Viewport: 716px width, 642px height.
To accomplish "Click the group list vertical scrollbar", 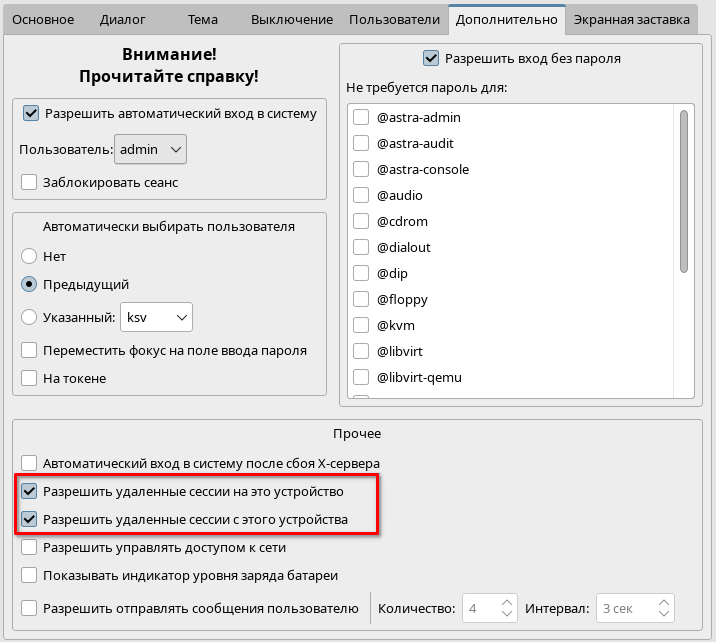I will (x=684, y=190).
